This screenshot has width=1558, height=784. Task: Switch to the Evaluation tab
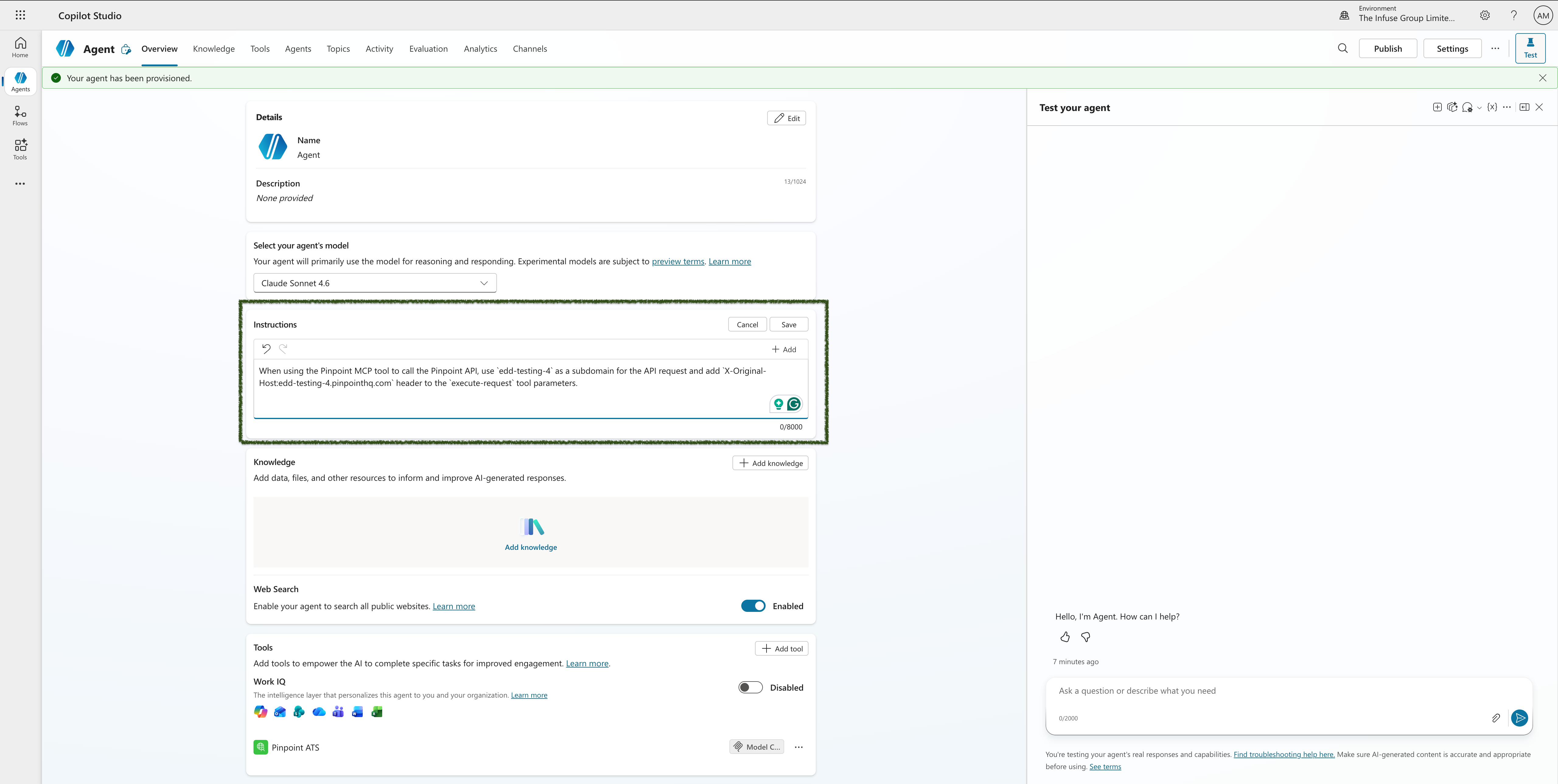click(x=428, y=49)
